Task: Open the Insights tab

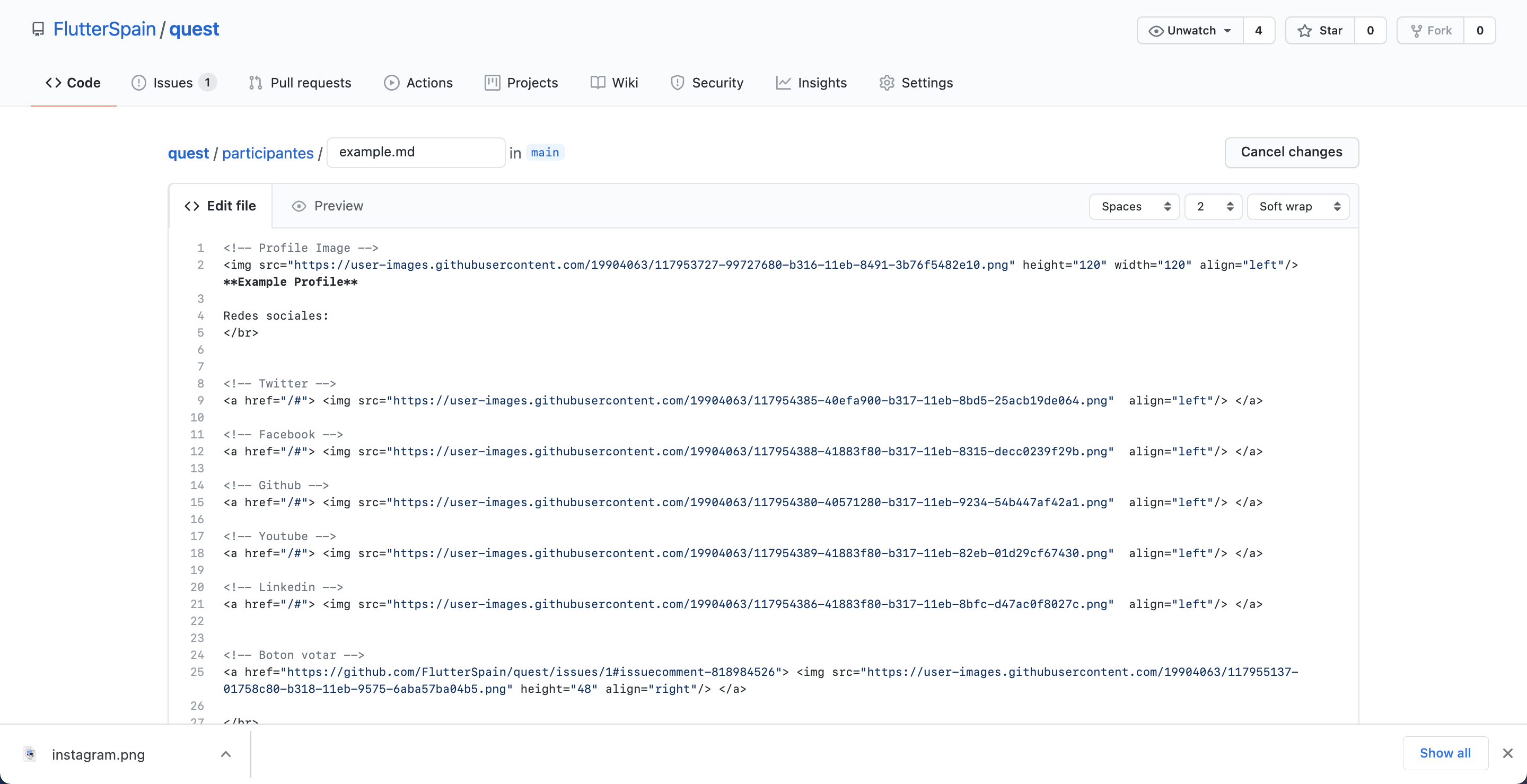Action: [812, 83]
